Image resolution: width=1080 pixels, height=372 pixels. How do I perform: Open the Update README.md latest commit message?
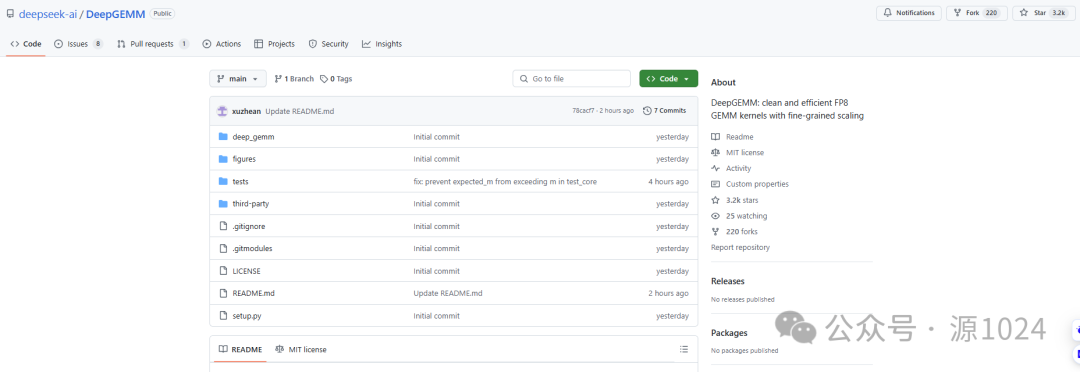[300, 111]
